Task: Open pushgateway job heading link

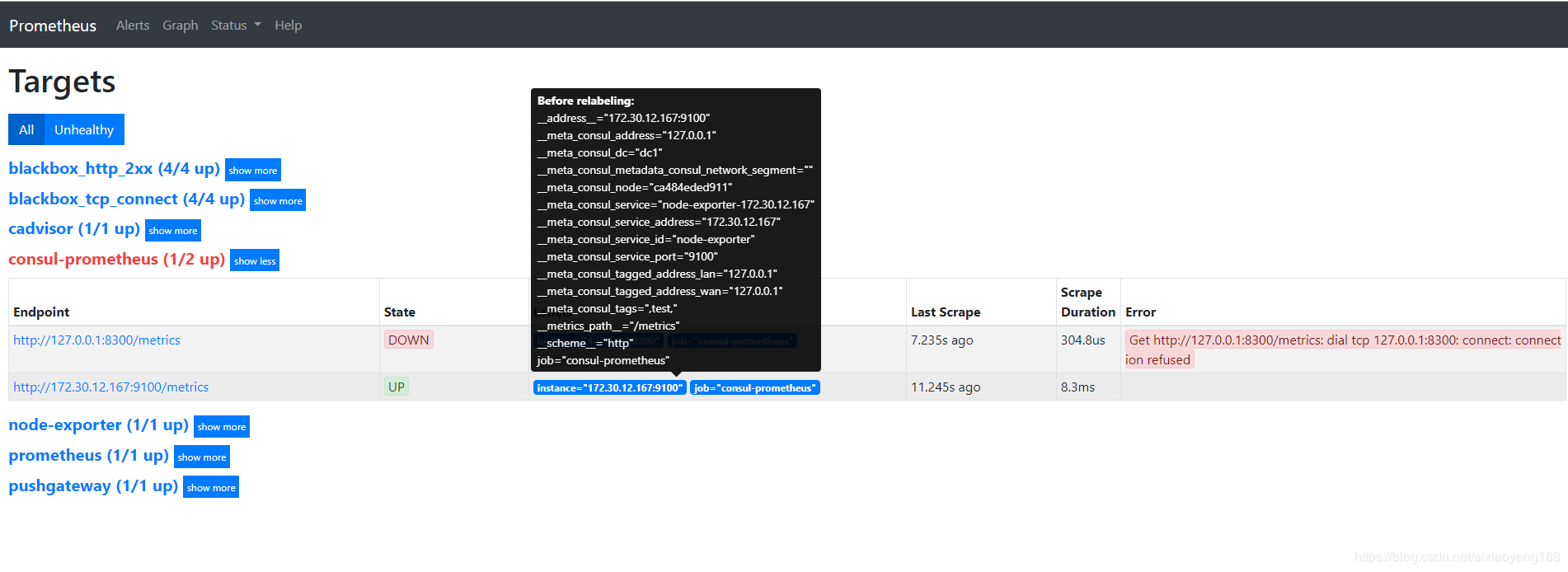Action: point(93,485)
